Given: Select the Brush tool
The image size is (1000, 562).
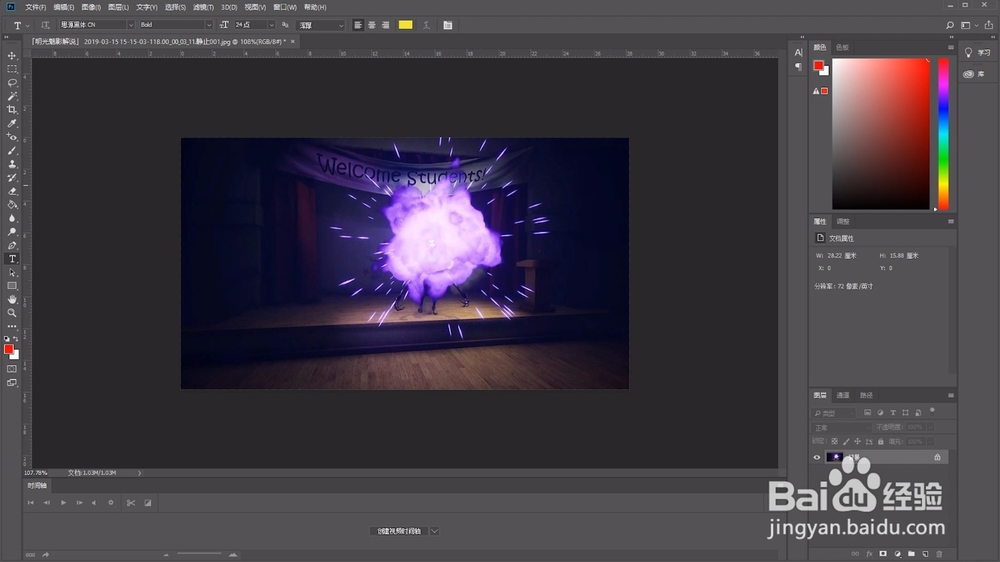Looking at the screenshot, I should point(12,151).
